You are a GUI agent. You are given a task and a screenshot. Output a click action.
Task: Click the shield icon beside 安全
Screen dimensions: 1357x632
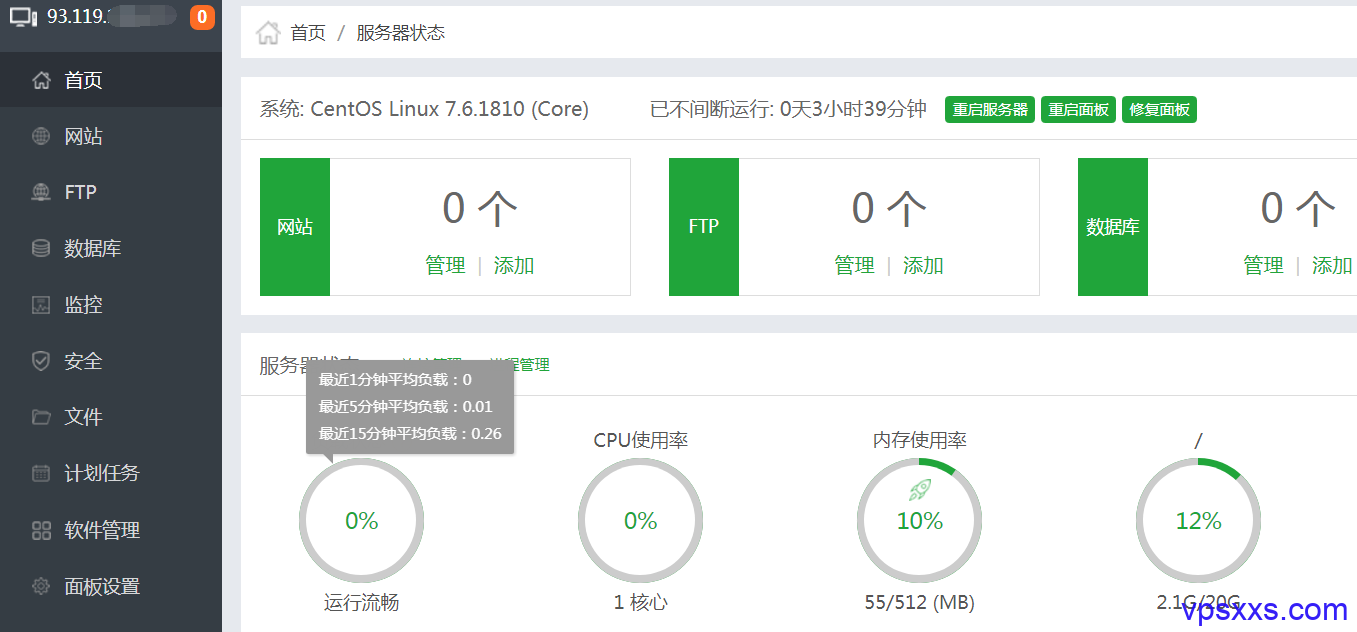point(41,361)
